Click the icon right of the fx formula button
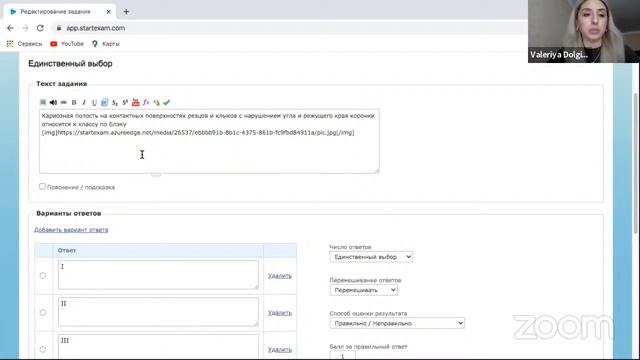 (156, 102)
